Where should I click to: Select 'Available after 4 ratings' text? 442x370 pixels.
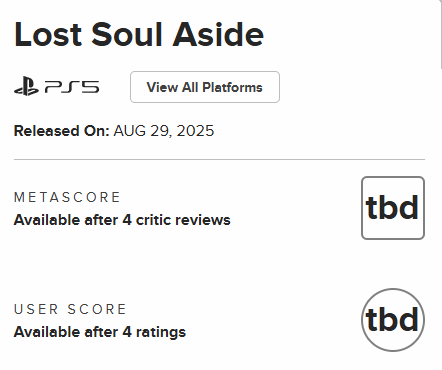(100, 332)
